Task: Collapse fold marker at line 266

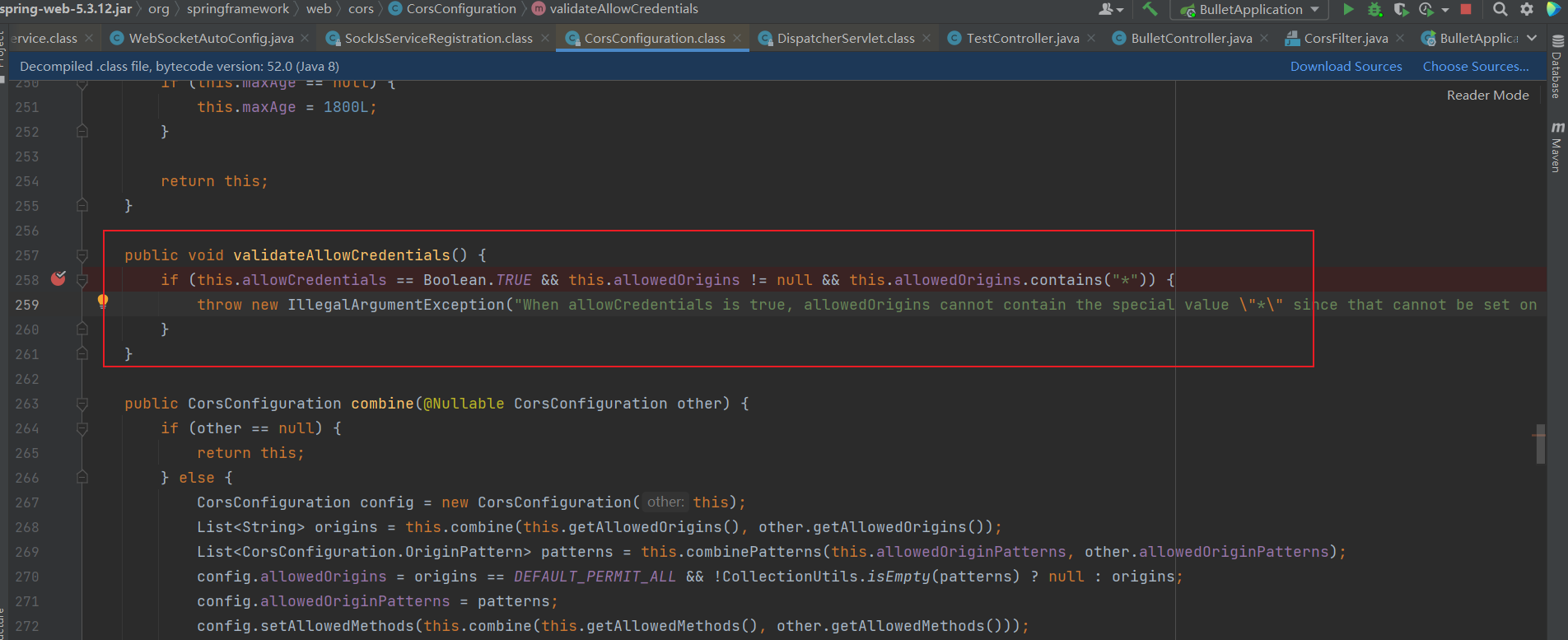Action: [82, 477]
